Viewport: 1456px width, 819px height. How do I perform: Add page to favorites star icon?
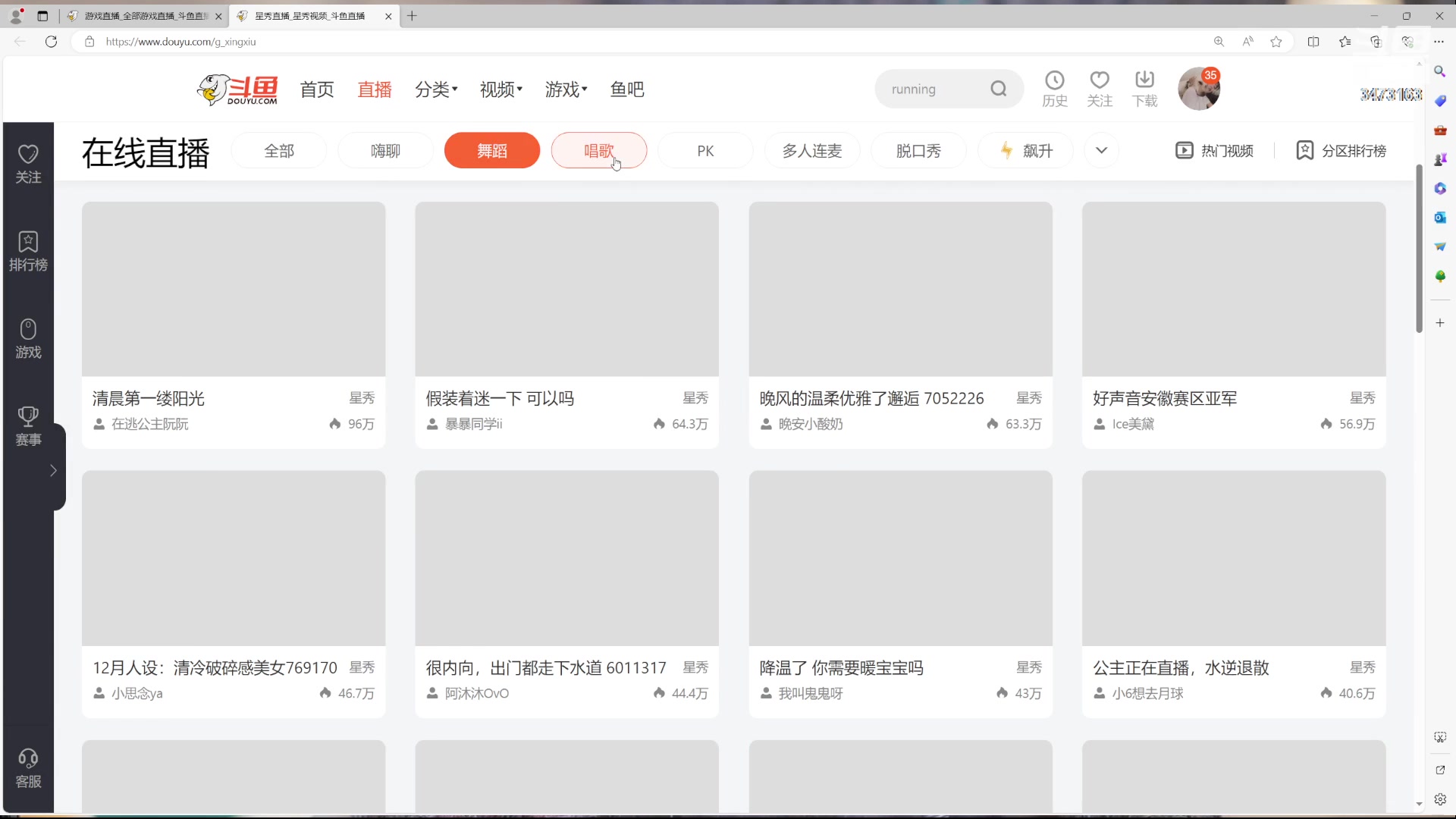(1276, 42)
